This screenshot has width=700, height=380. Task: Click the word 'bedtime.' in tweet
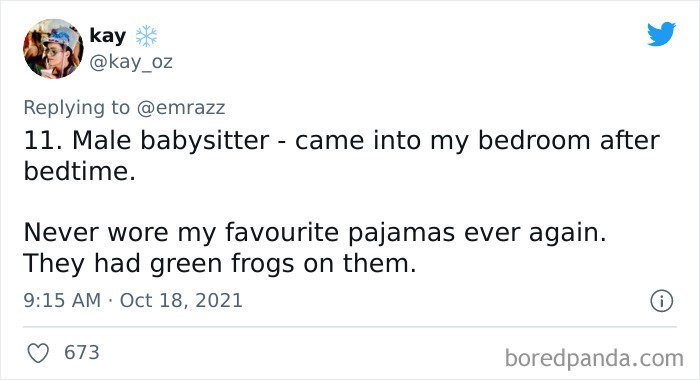79,171
